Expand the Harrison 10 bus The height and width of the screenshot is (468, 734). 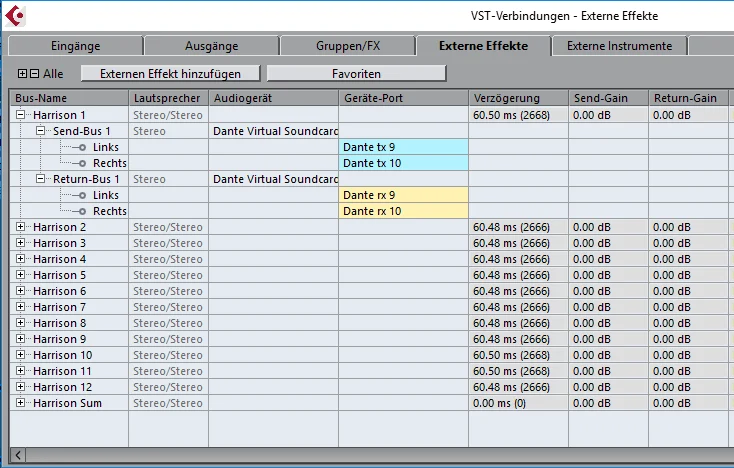[x=21, y=355]
